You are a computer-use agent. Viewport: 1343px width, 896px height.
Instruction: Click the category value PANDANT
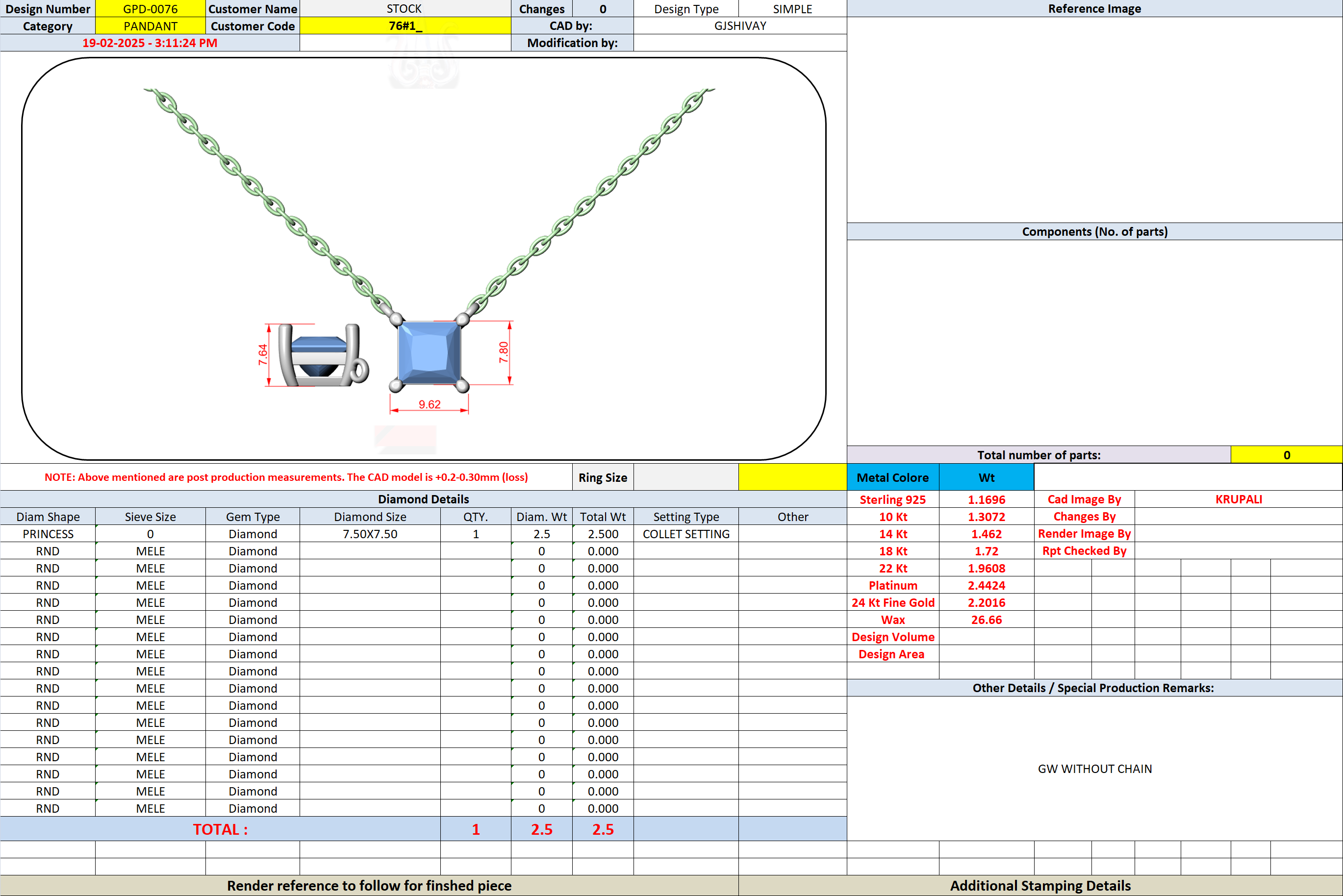[x=151, y=25]
